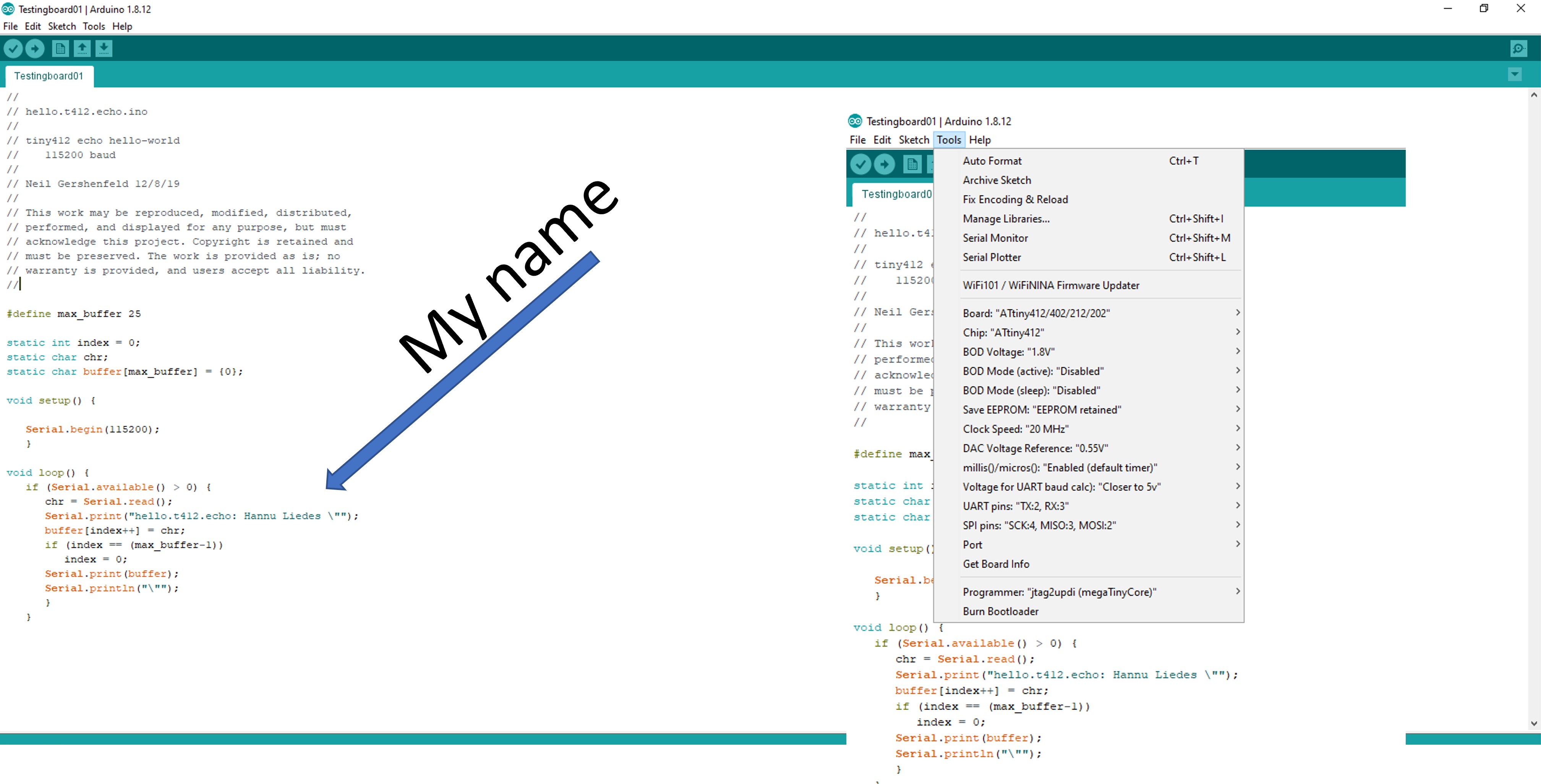Open the tab options dropdown arrow

(1515, 75)
